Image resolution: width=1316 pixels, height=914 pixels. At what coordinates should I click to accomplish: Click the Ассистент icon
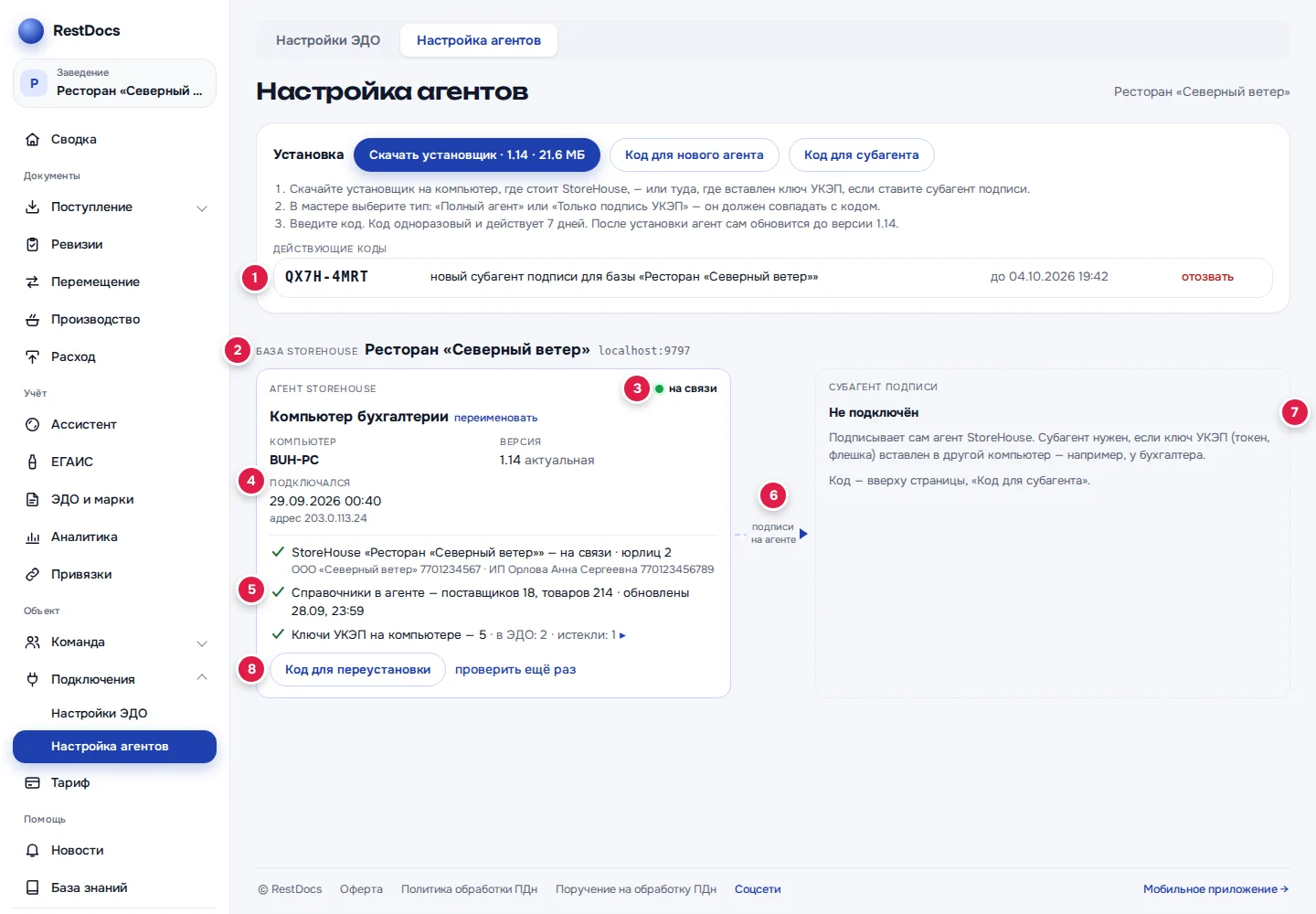click(x=33, y=425)
